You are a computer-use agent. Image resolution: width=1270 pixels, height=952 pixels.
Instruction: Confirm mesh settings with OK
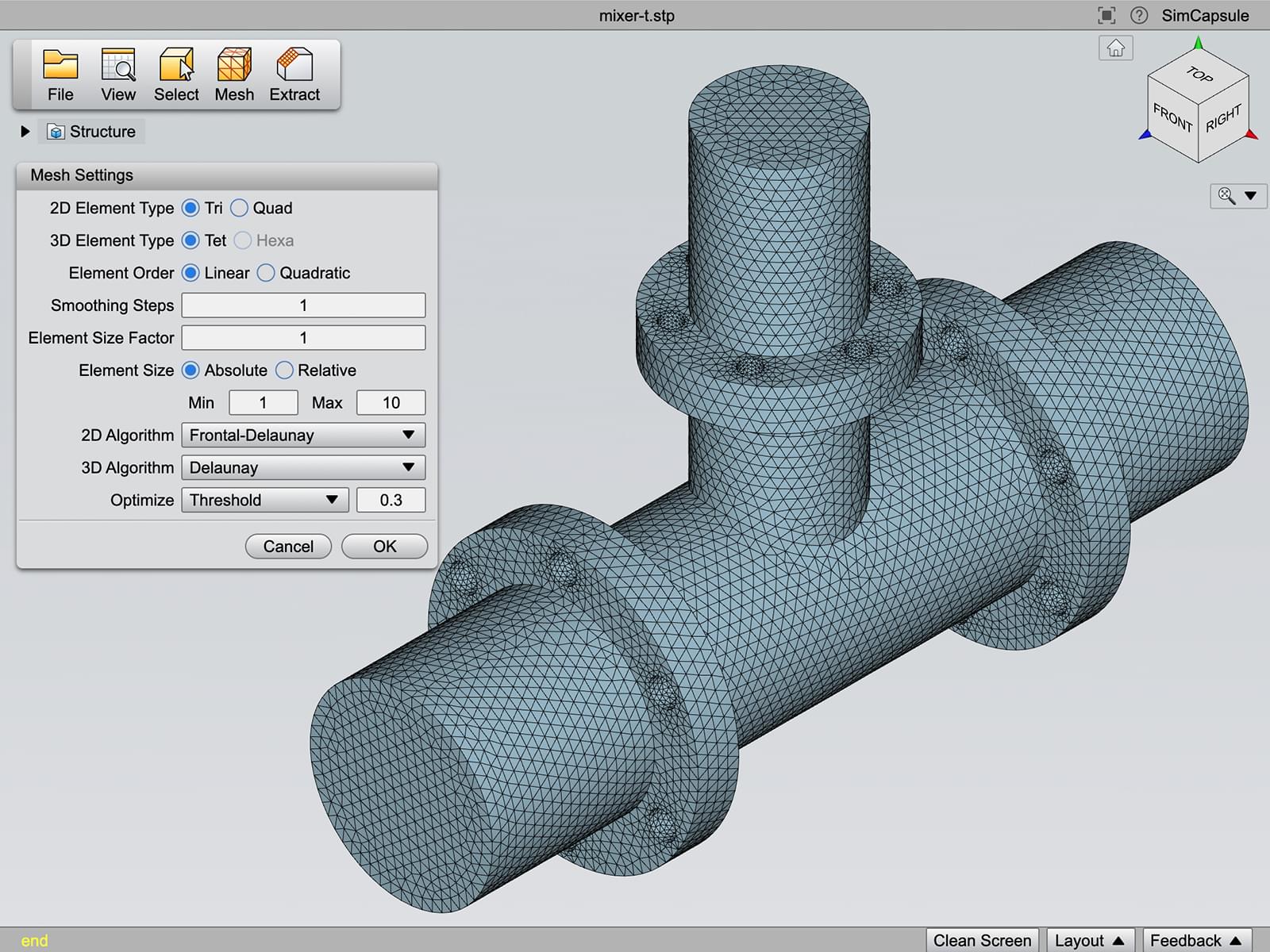(385, 547)
